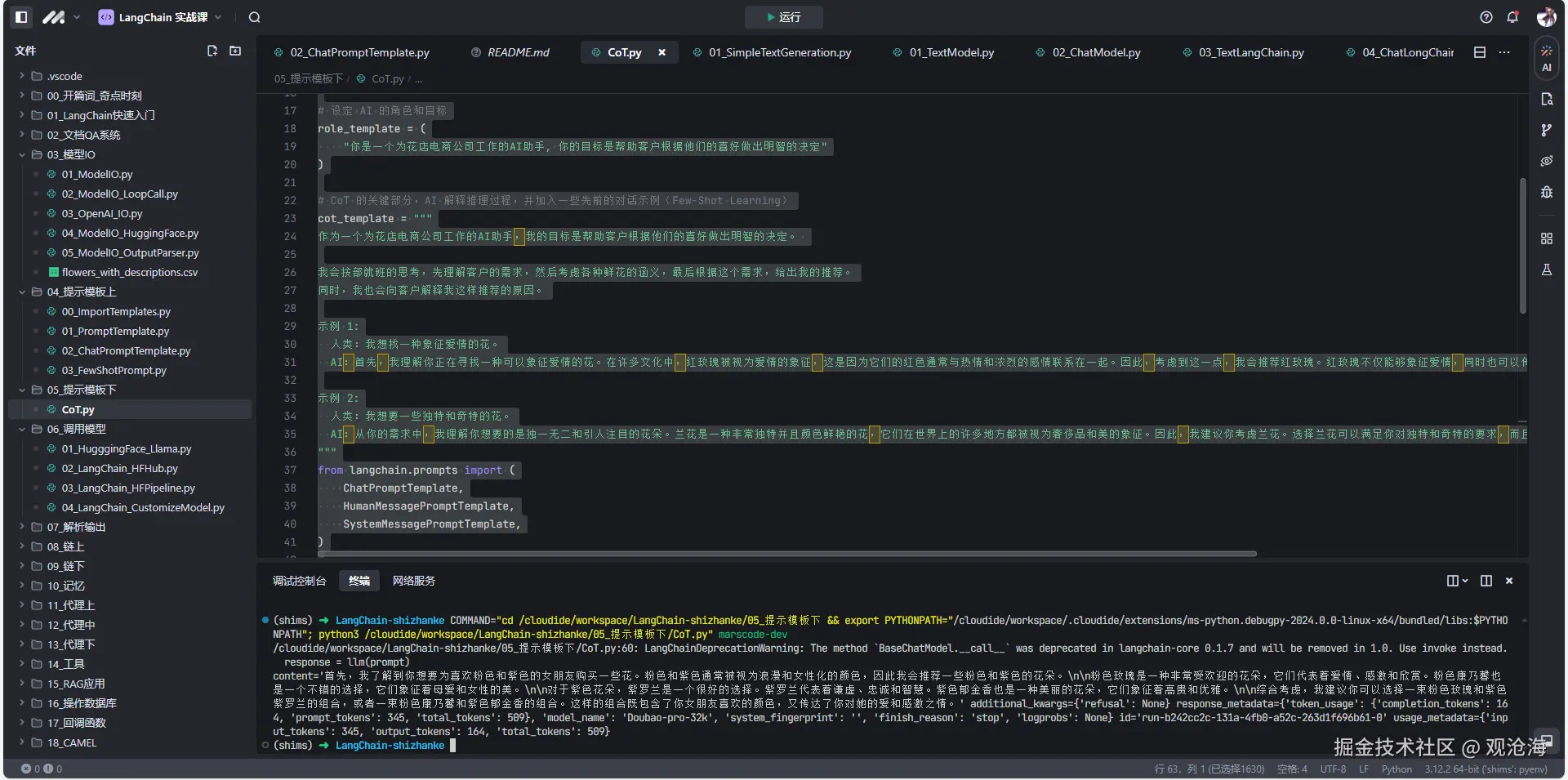The image size is (1568, 780).
Task: Switch to the 调试控制台 tab
Action: tap(299, 581)
